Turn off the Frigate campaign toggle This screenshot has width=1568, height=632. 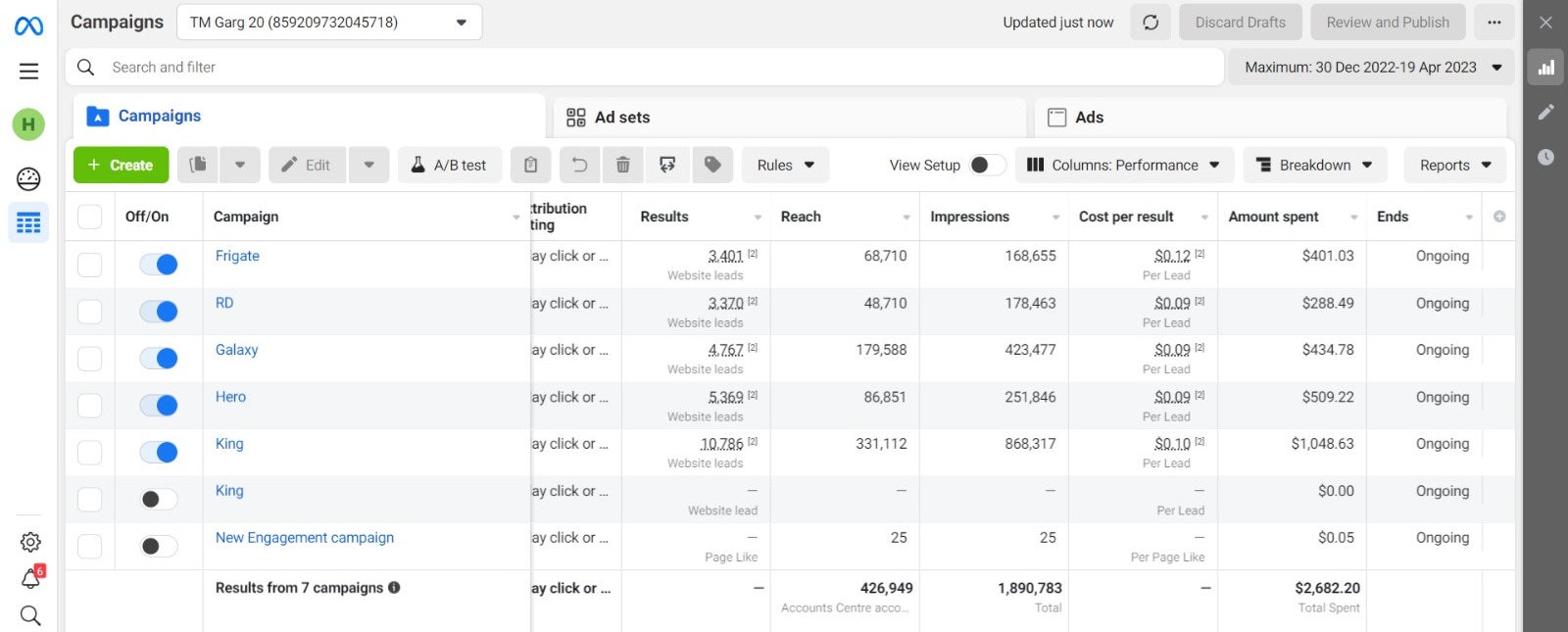point(159,265)
